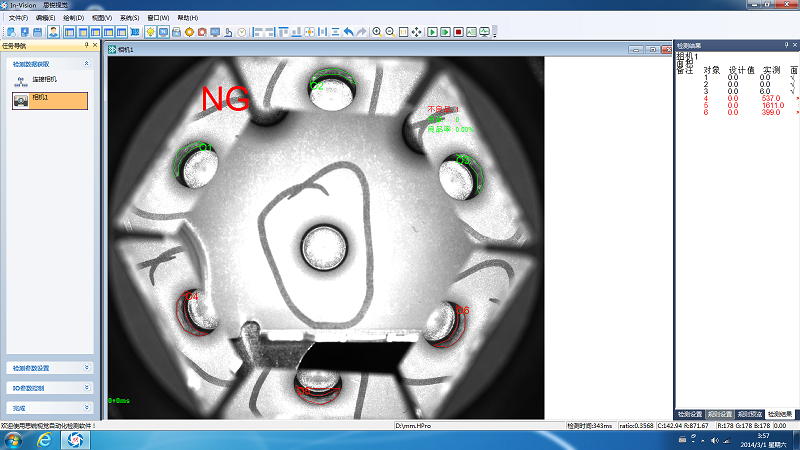The width and height of the screenshot is (800, 450).
Task: Select 相机1 in the task navigation
Action: pos(49,101)
